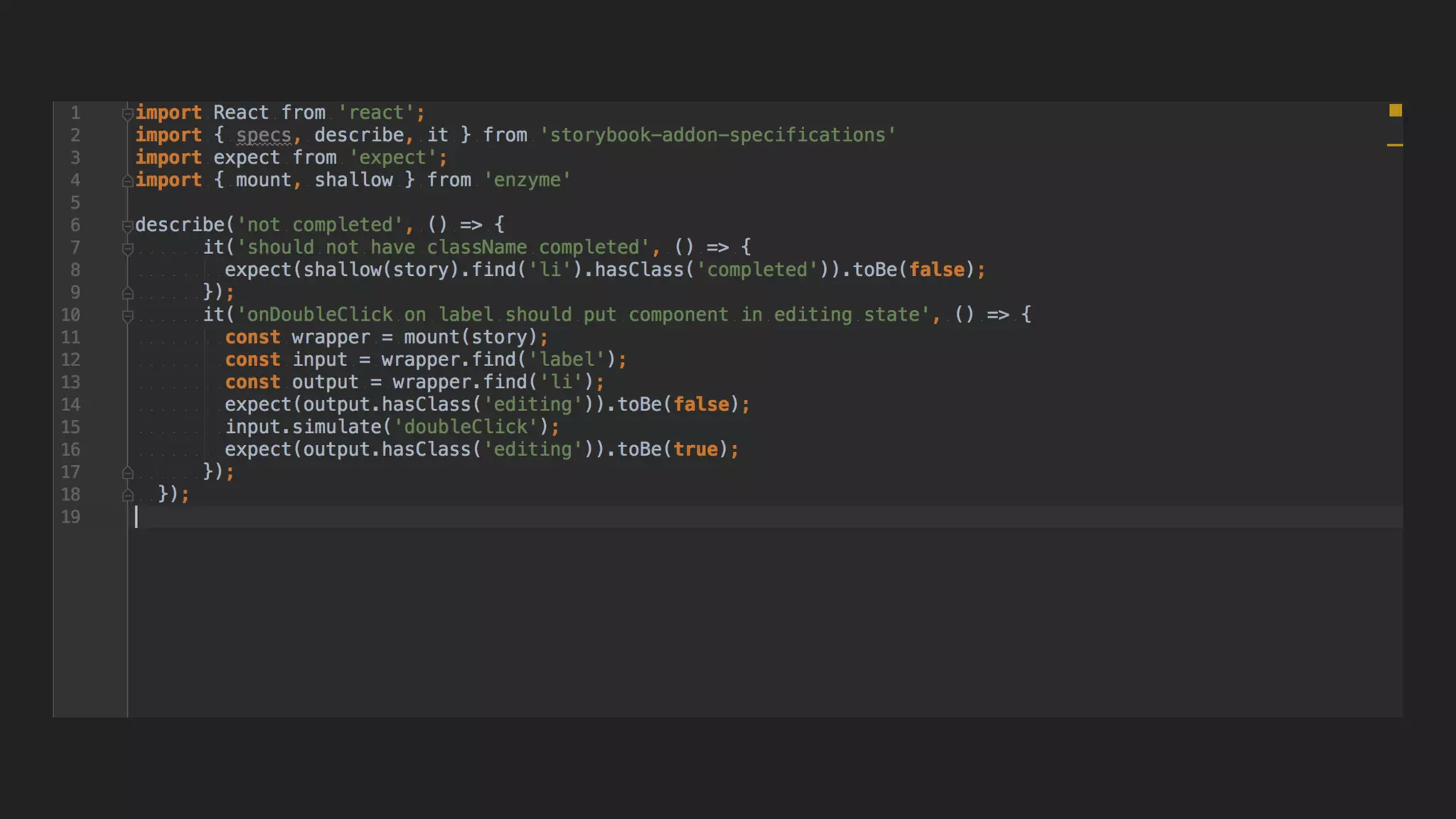
Task: Fold the 'onDoubleClick on label' test block
Action: pos(128,316)
